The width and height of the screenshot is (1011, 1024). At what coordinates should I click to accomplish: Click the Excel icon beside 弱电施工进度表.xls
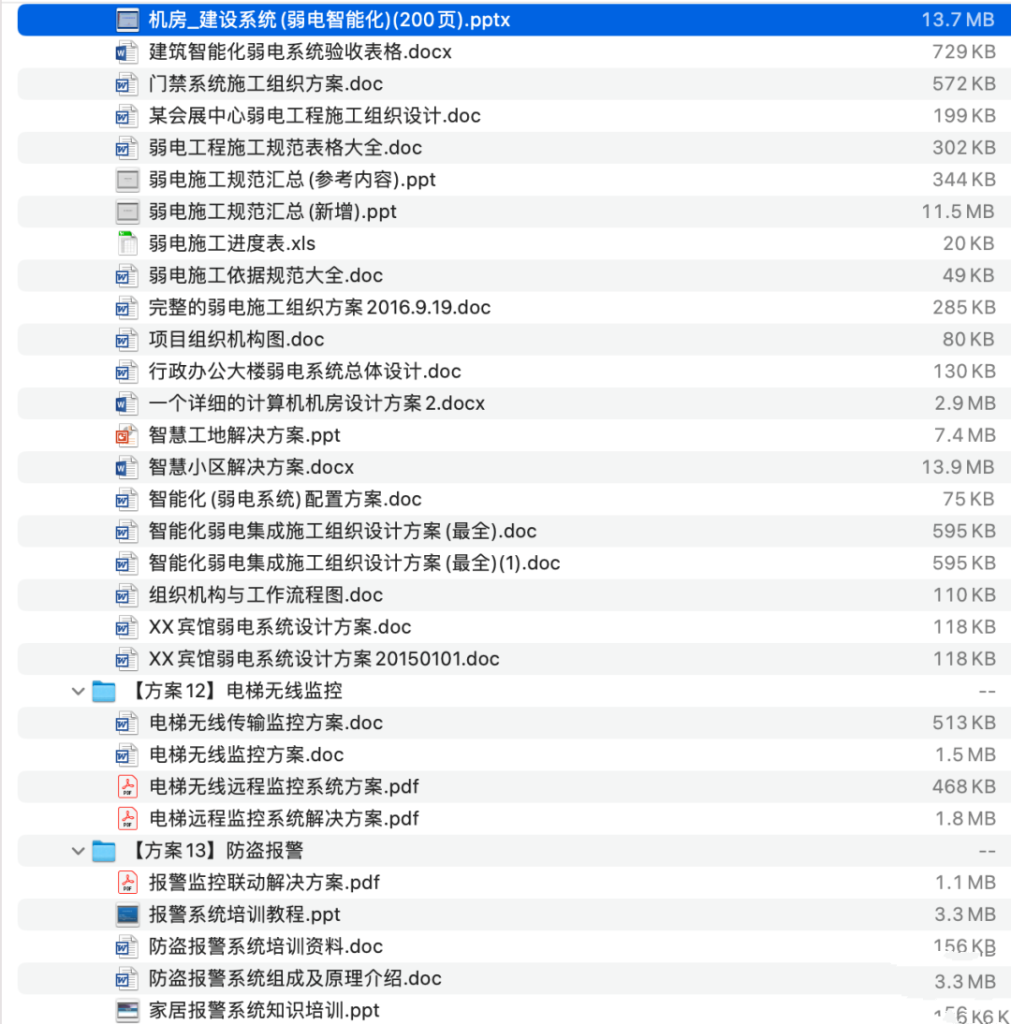click(x=127, y=243)
